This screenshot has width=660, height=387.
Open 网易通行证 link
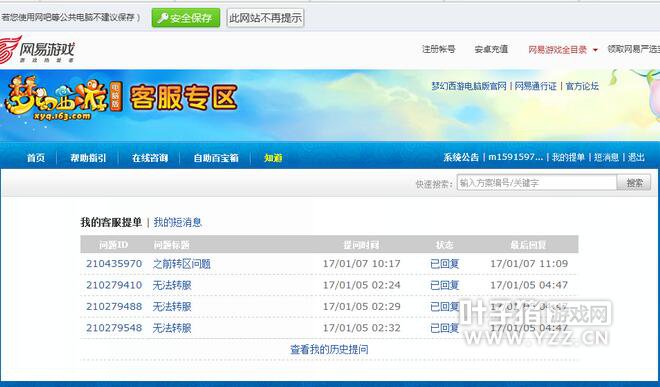535,86
